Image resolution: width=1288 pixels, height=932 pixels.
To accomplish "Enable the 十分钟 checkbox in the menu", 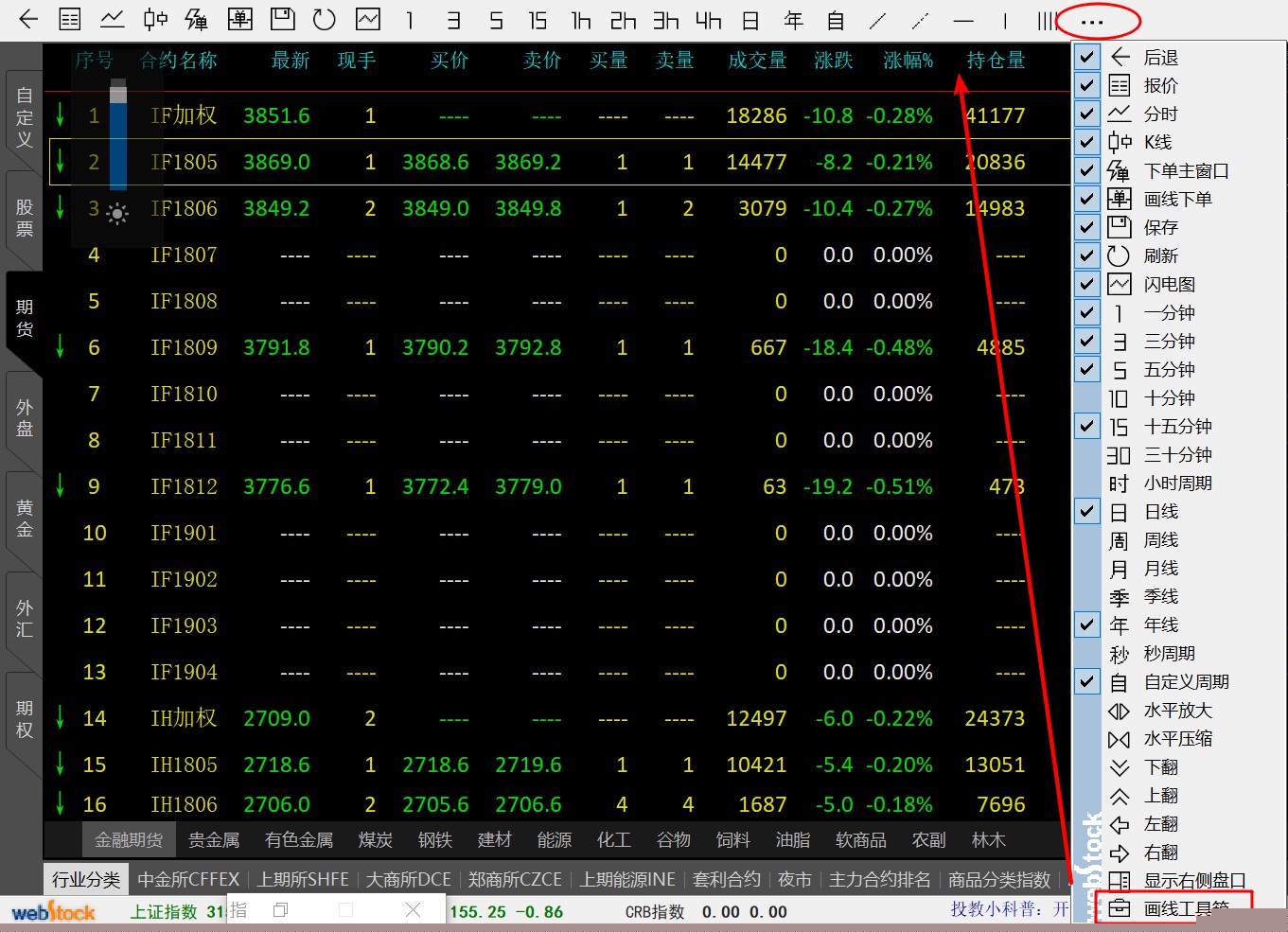I will tap(1087, 397).
